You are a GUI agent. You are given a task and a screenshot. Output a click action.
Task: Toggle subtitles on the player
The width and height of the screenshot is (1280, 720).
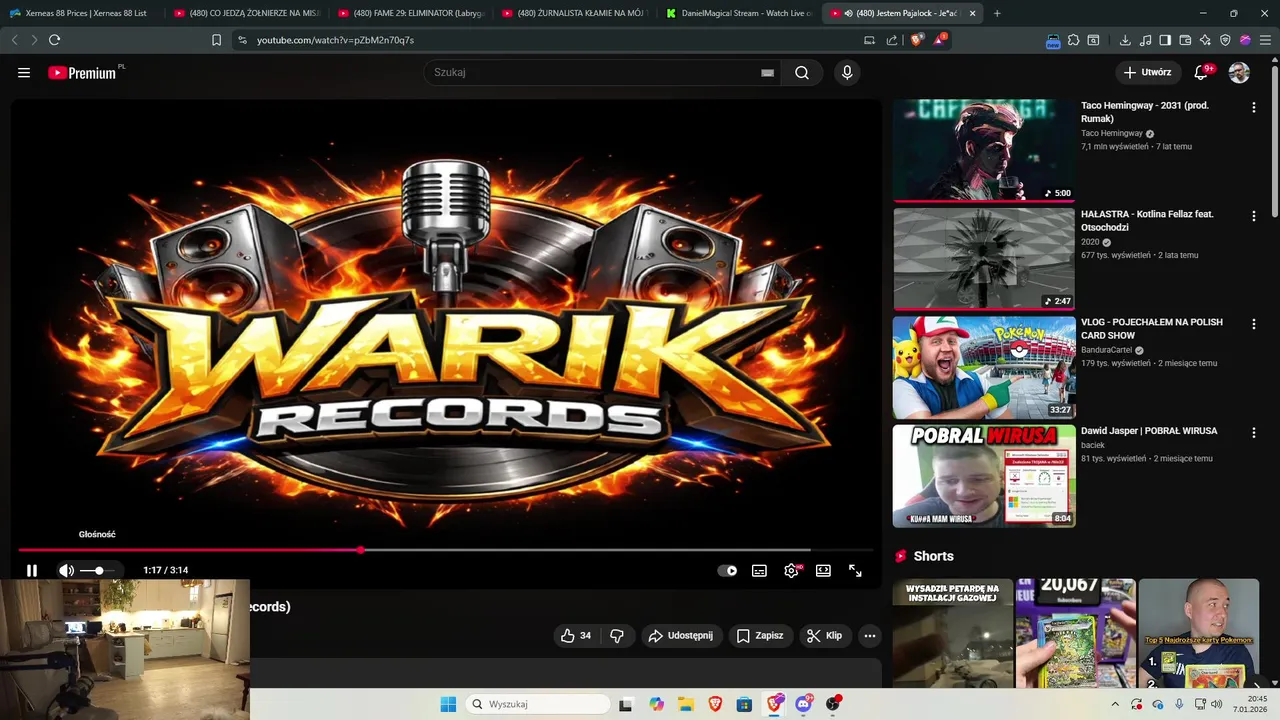coord(759,570)
